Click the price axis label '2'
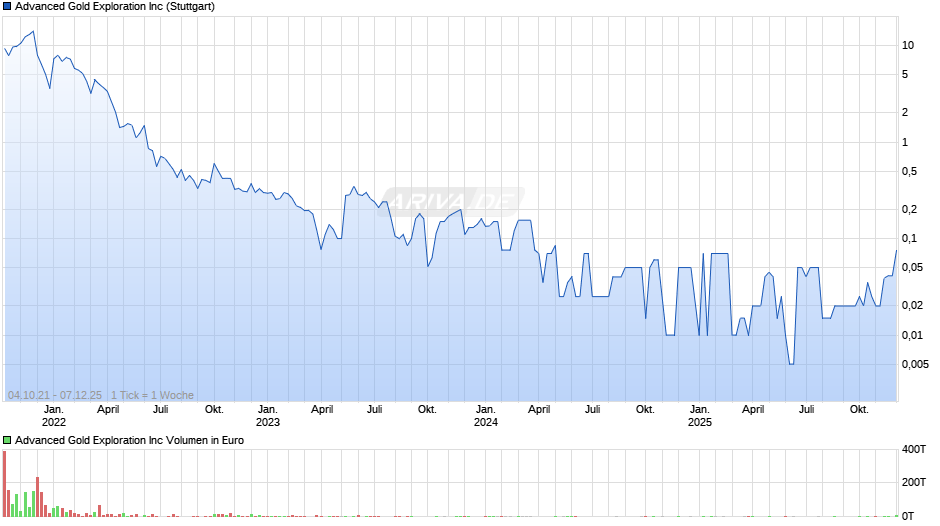This screenshot has width=940, height=526. [x=905, y=112]
